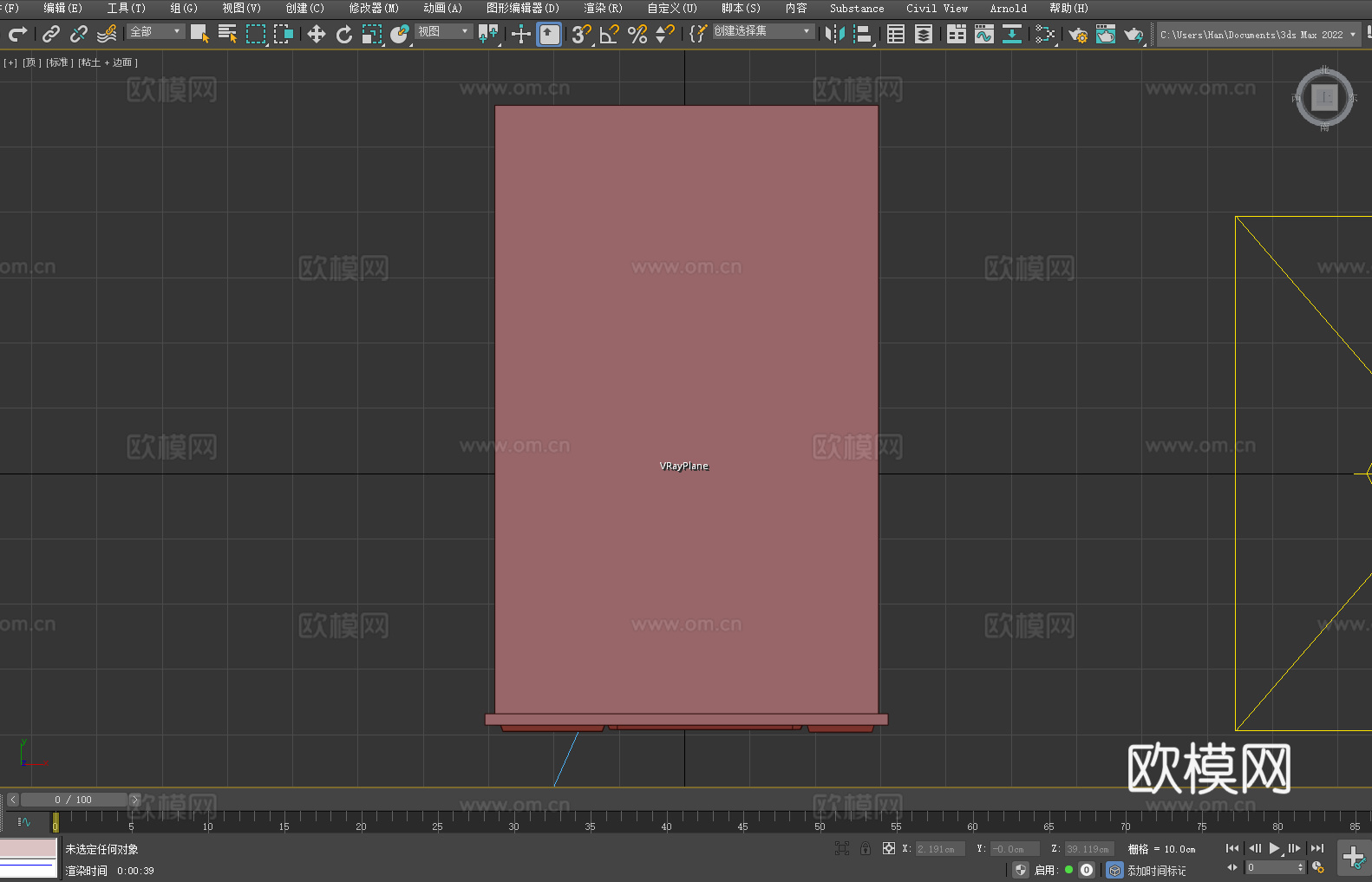Click the Render Production teapot icon
Image resolution: width=1372 pixels, height=882 pixels.
pos(1134,34)
